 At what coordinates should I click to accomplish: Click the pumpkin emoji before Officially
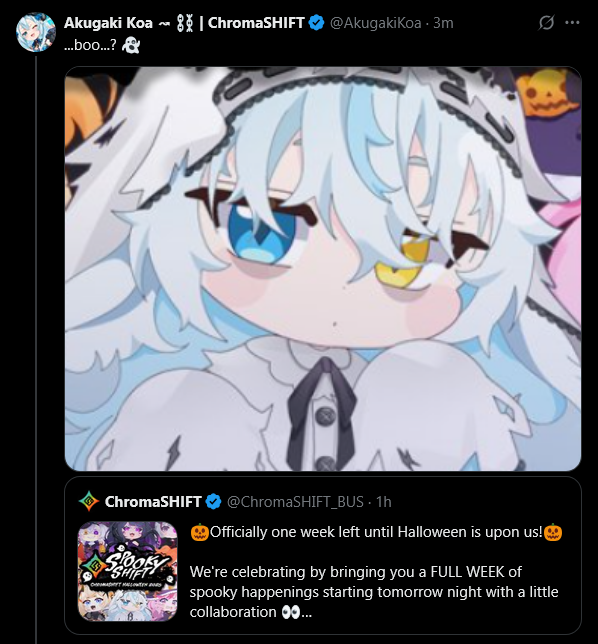point(200,532)
